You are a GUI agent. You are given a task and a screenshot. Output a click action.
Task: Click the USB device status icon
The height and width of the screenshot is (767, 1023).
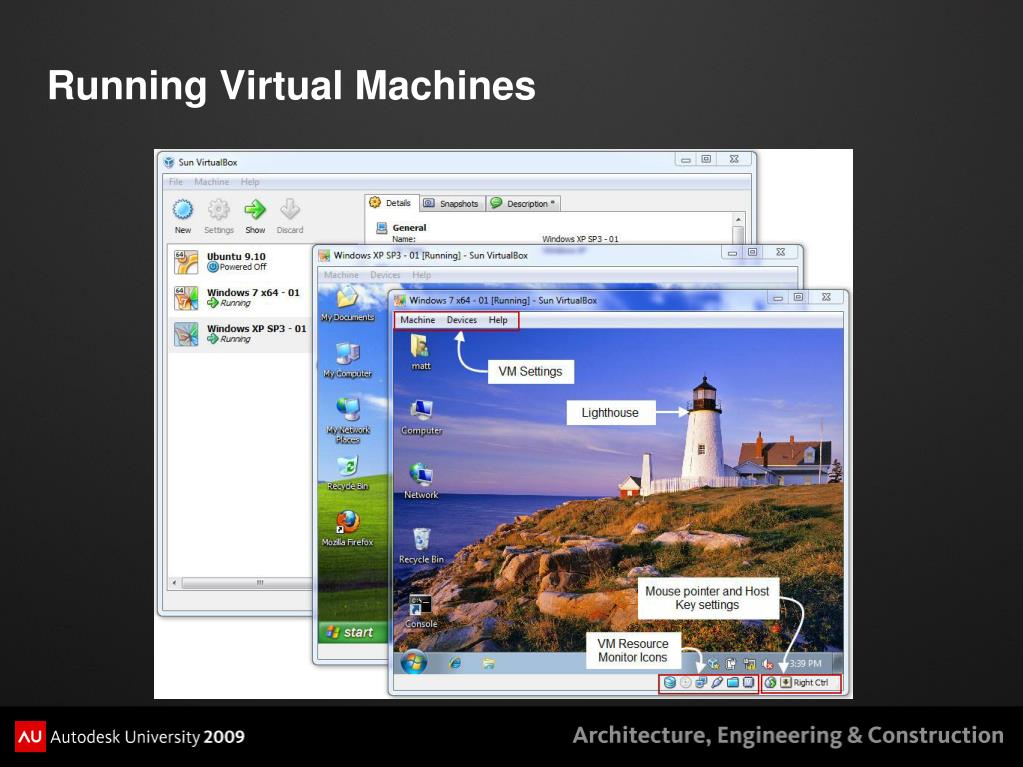click(716, 683)
